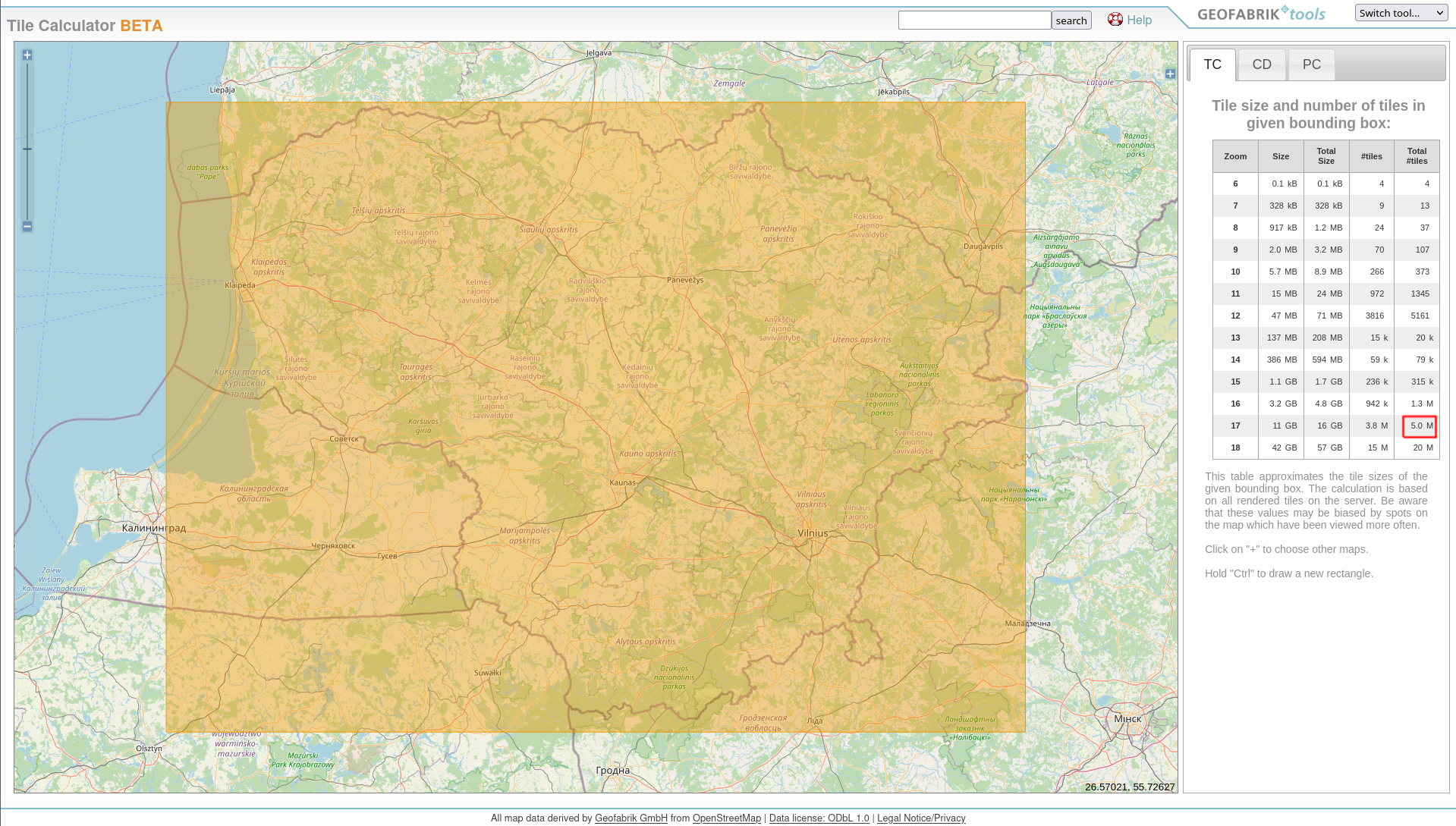Image resolution: width=1456 pixels, height=826 pixels.
Task: Open the layer switcher plus icon
Action: pyautogui.click(x=1170, y=74)
